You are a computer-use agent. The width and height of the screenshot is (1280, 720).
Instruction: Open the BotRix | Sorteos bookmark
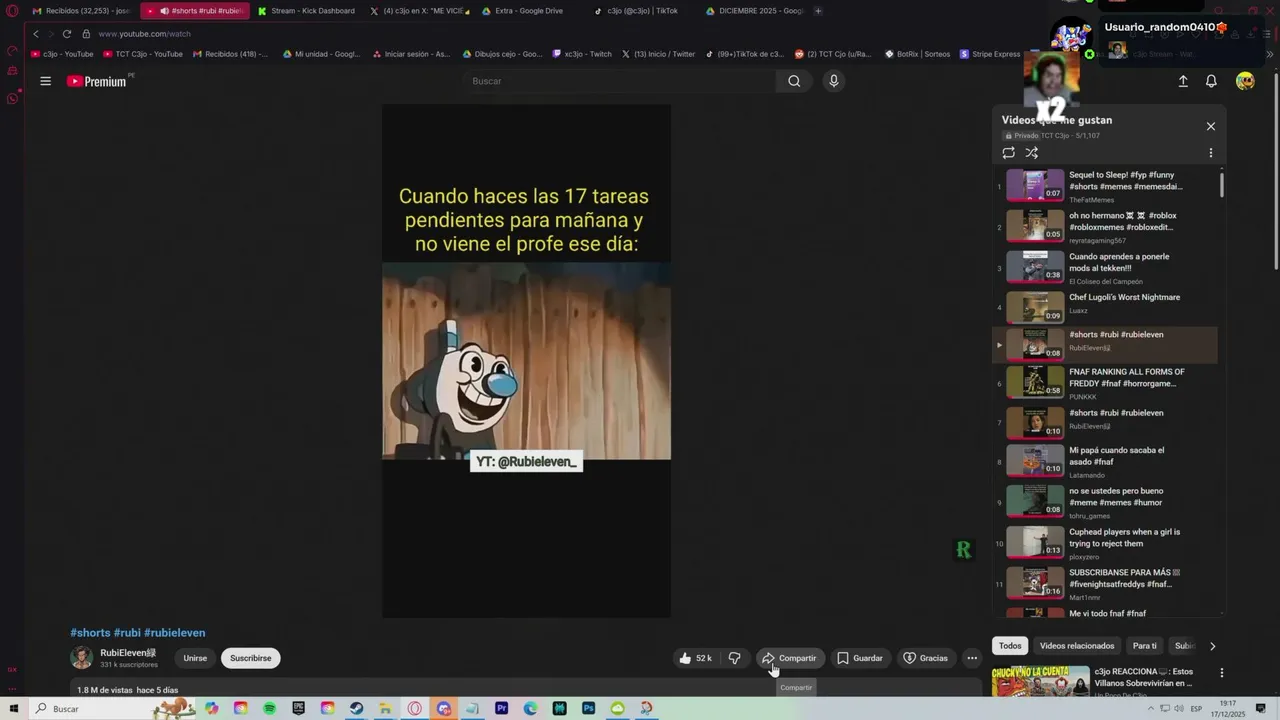[x=918, y=54]
